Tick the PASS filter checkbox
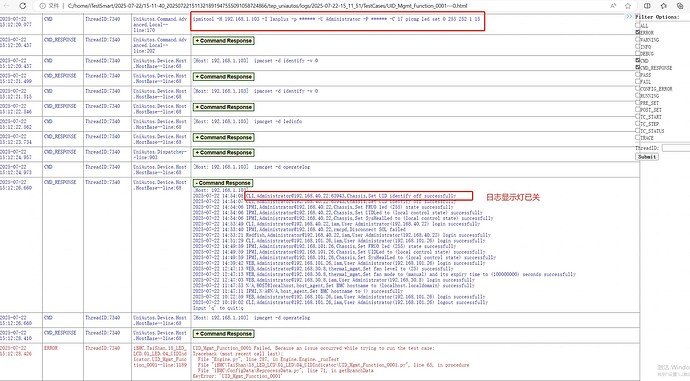The width and height of the screenshot is (690, 381). [x=638, y=74]
